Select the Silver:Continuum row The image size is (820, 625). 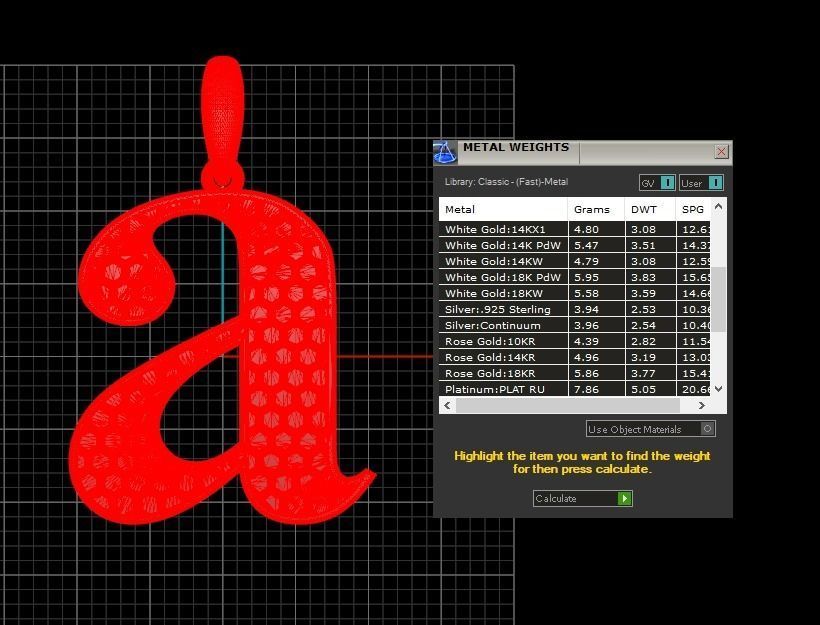[x=575, y=325]
